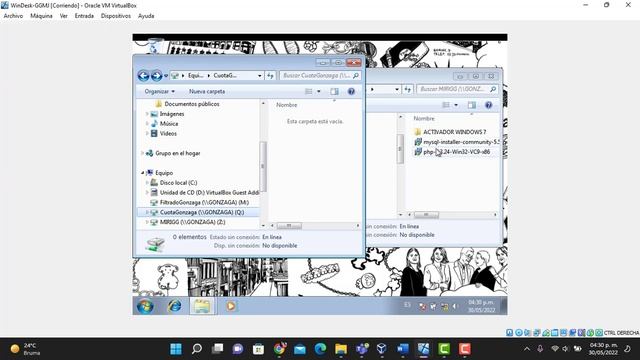This screenshot has height=360, width=640.
Task: Open guest taskbar clock 04:30 p.m.
Action: (481, 306)
